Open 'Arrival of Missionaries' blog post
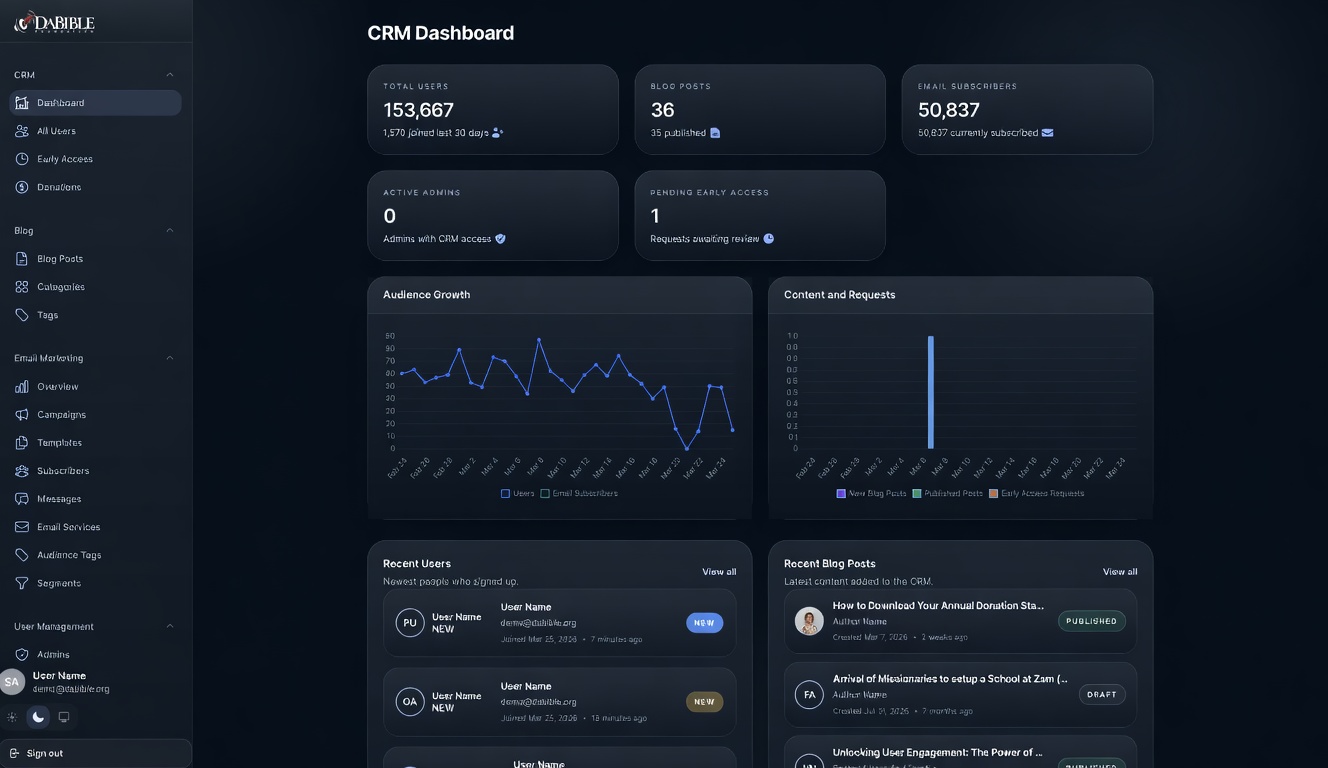This screenshot has width=1328, height=768. [950, 679]
